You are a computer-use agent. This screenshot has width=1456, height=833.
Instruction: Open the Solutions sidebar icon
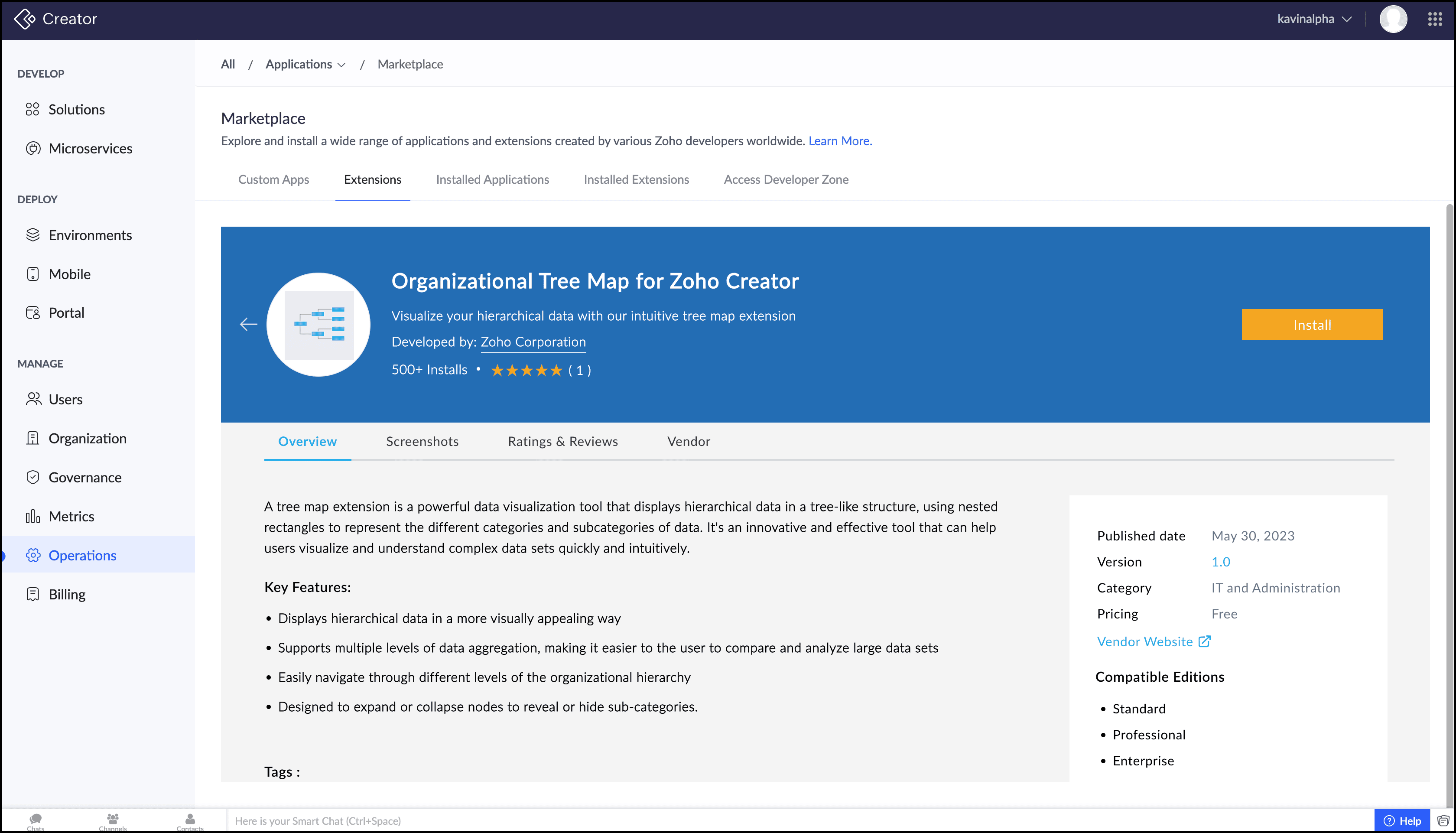32,109
